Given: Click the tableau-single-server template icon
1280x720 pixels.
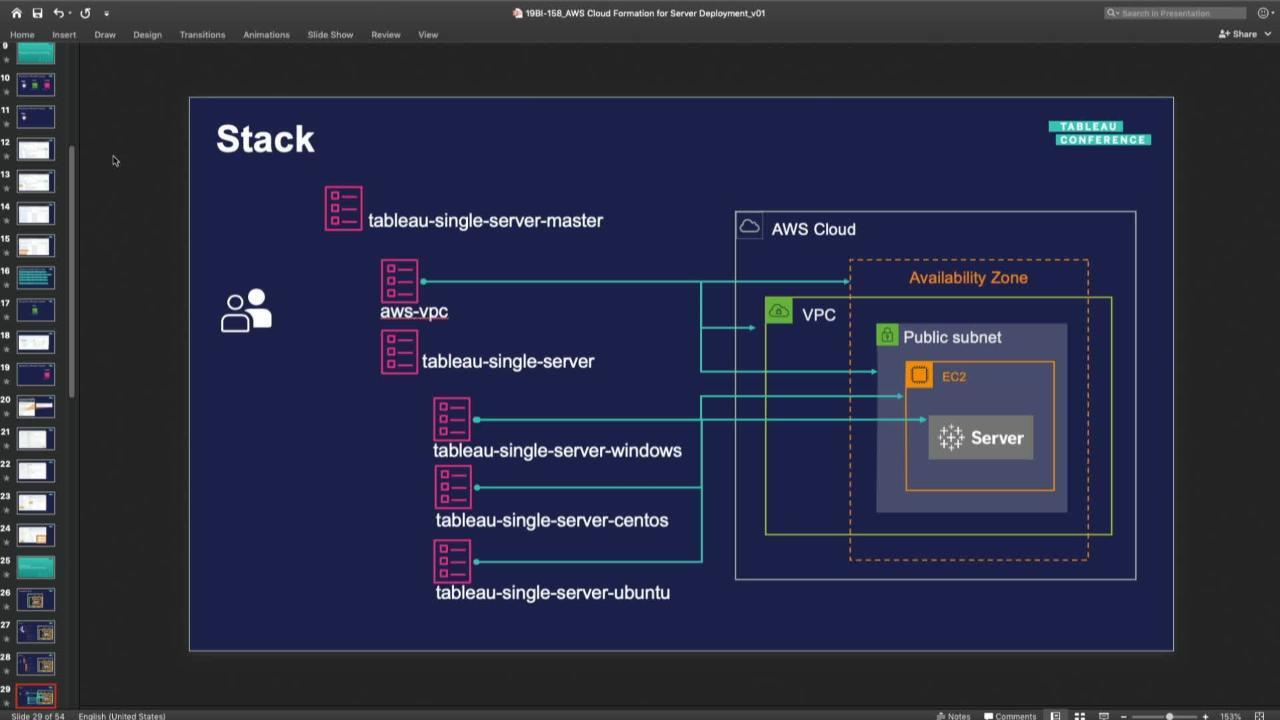Looking at the screenshot, I should (399, 352).
